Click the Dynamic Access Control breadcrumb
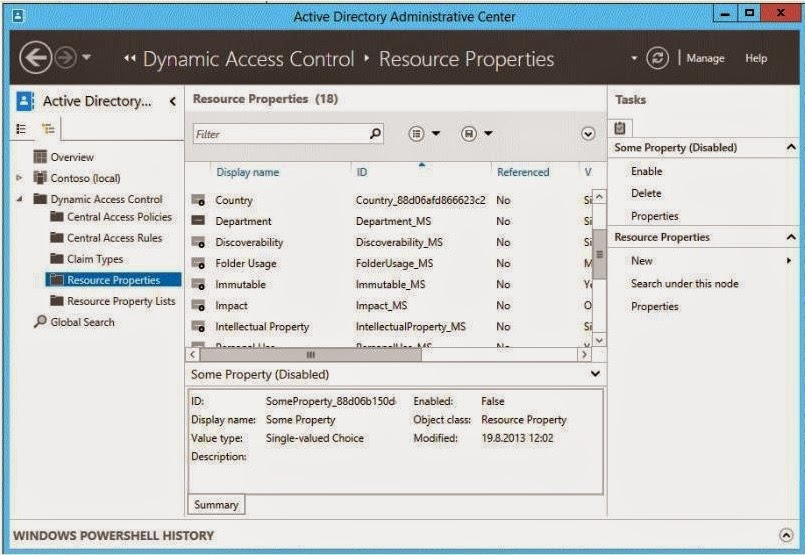Screen dimensions: 805x555 (x=248, y=59)
